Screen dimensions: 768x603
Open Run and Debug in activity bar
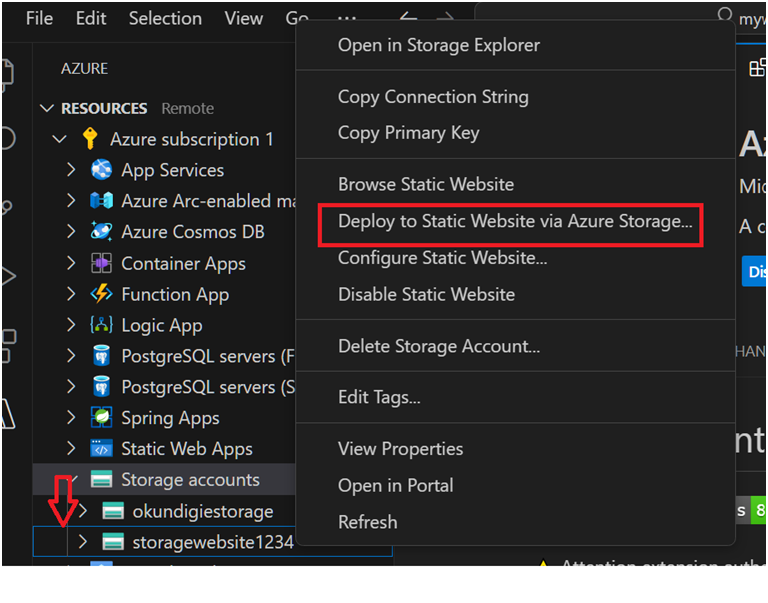pyautogui.click(x=8, y=276)
